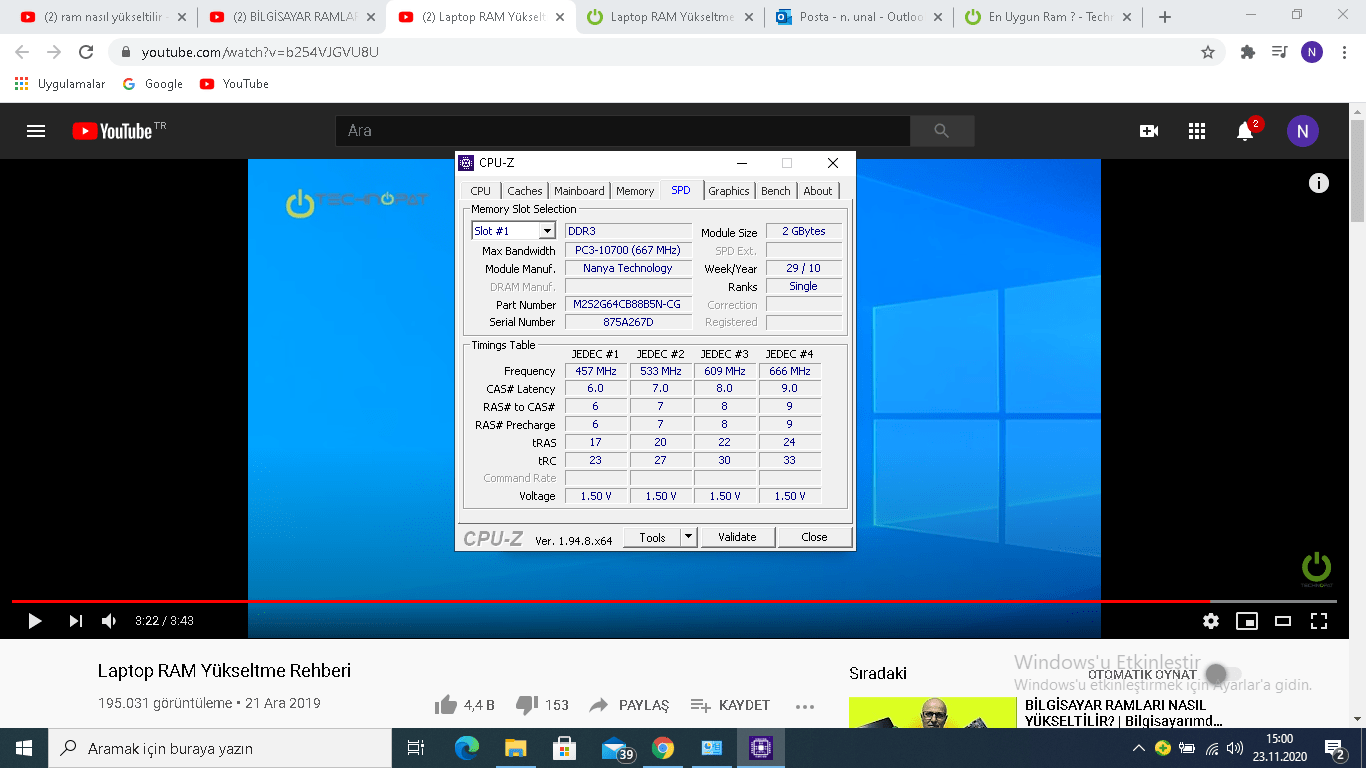Bookmark this page with the star
This screenshot has width=1366, height=768.
click(x=1208, y=52)
